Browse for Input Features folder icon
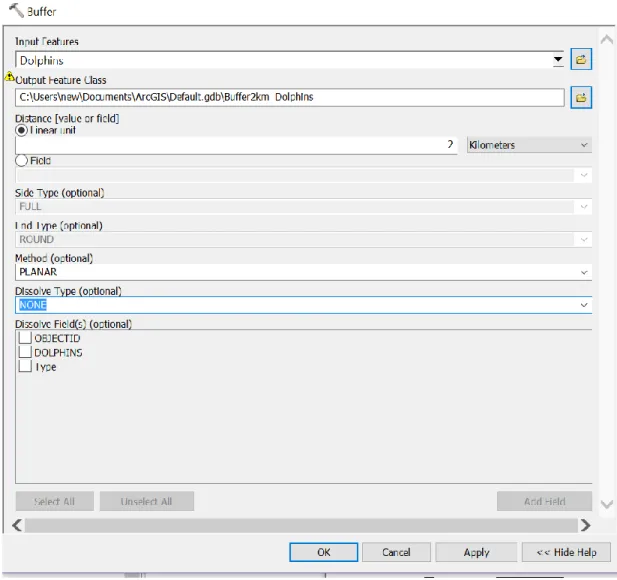 click(x=581, y=60)
